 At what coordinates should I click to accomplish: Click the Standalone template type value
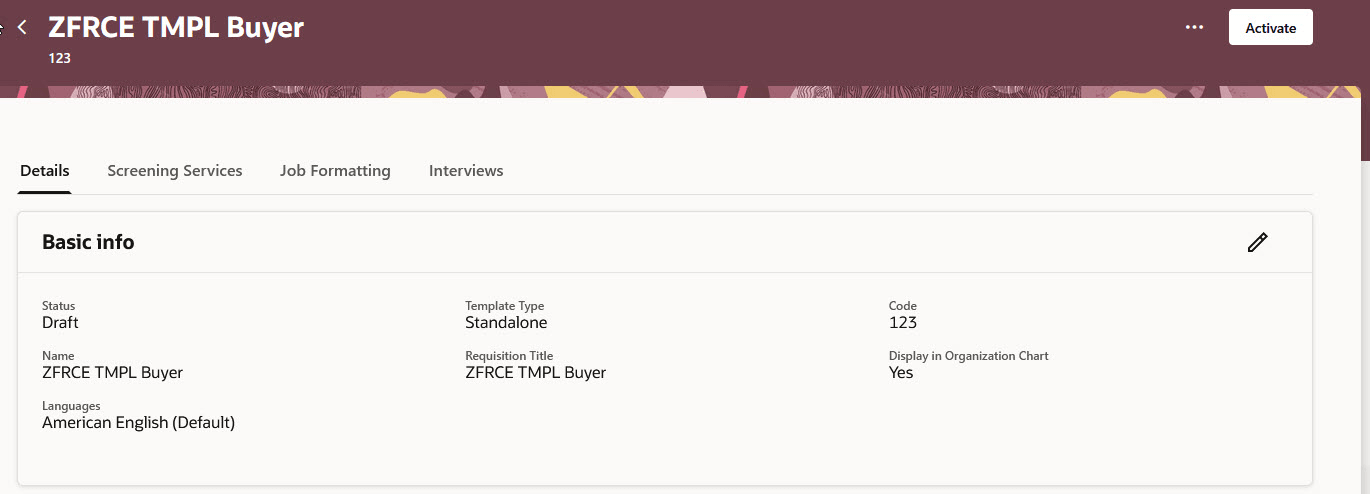506,323
